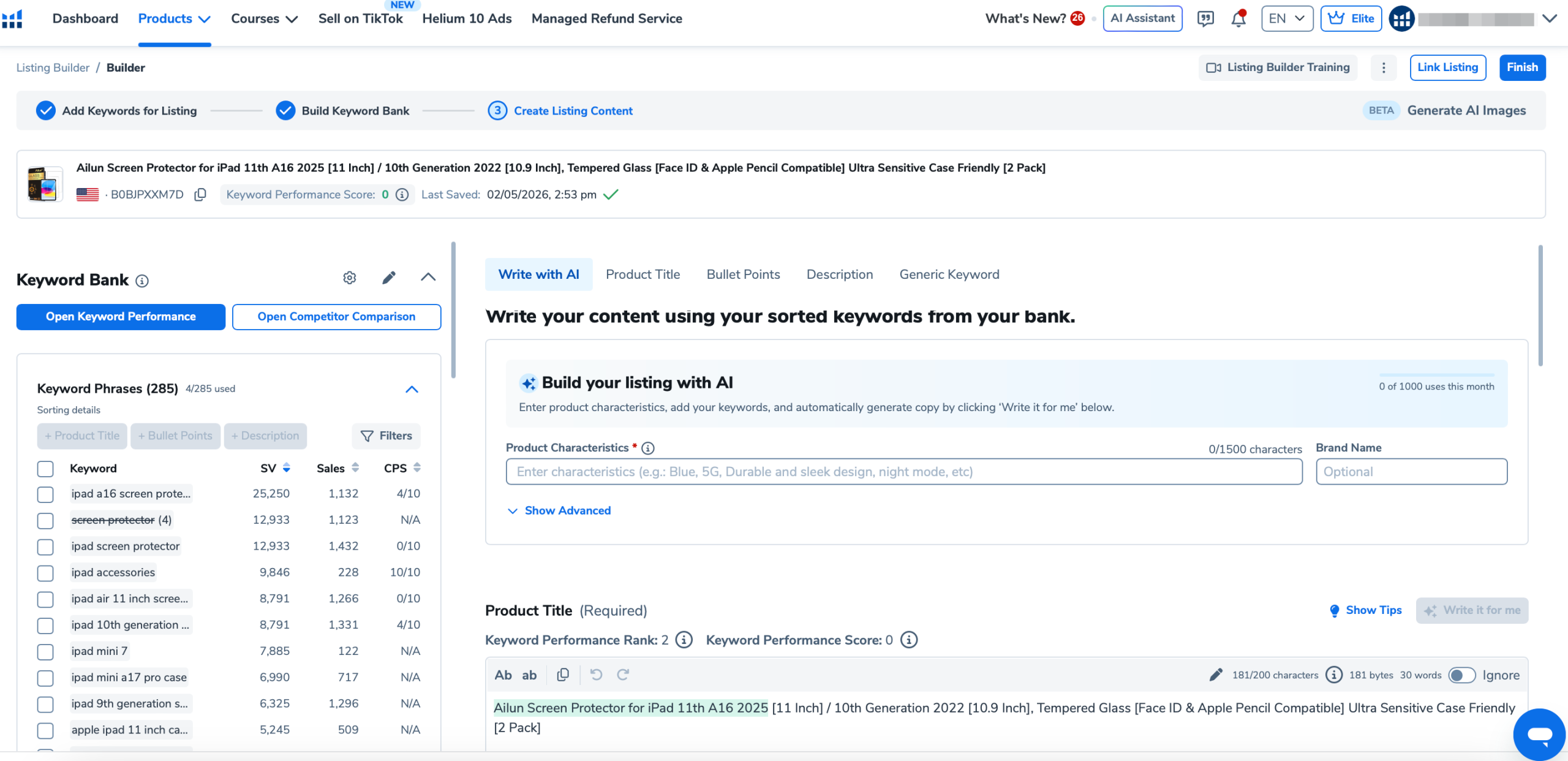Viewport: 1568px width, 761px height.
Task: Open Keyword Bank settings gear
Action: [x=349, y=278]
